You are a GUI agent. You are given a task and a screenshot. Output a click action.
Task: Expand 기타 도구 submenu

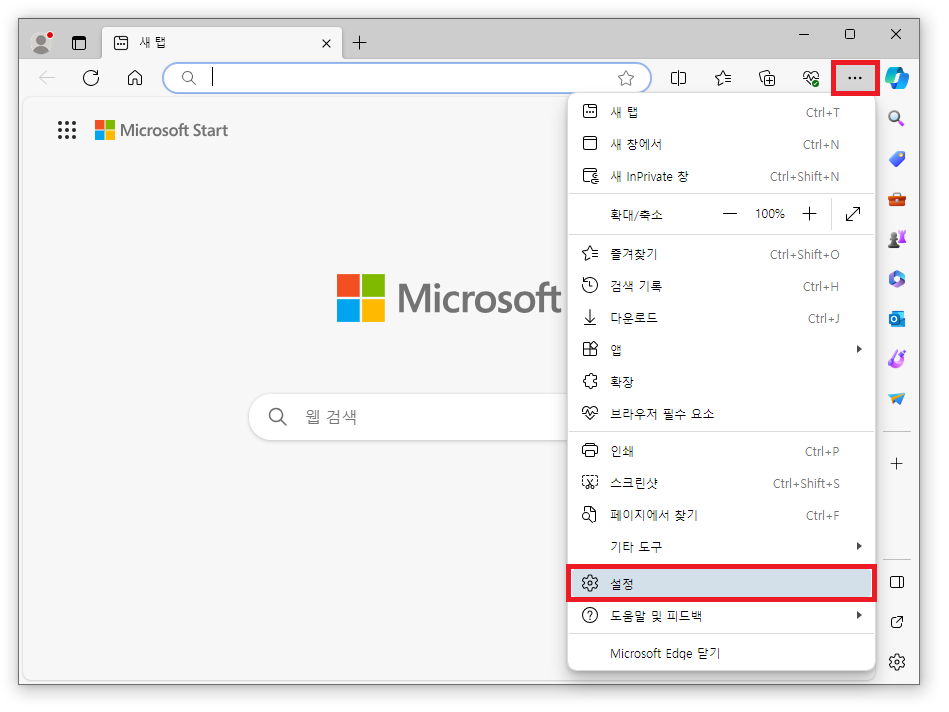click(721, 547)
